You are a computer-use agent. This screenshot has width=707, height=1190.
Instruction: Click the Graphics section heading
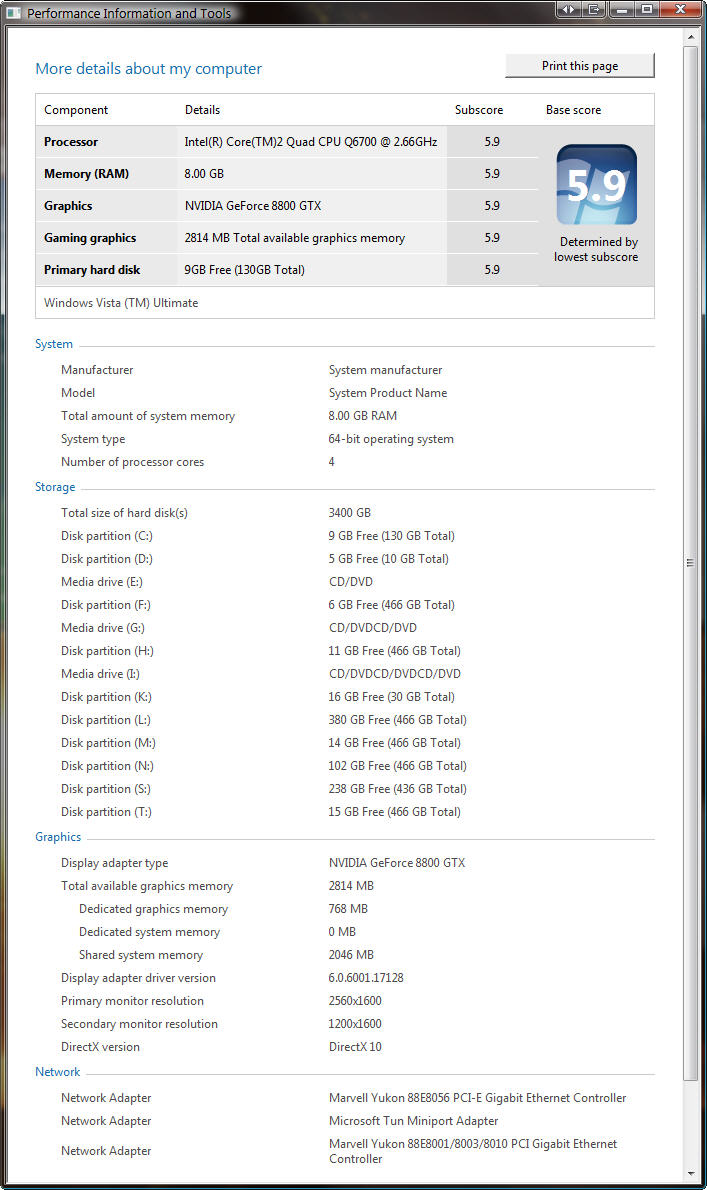(58, 836)
